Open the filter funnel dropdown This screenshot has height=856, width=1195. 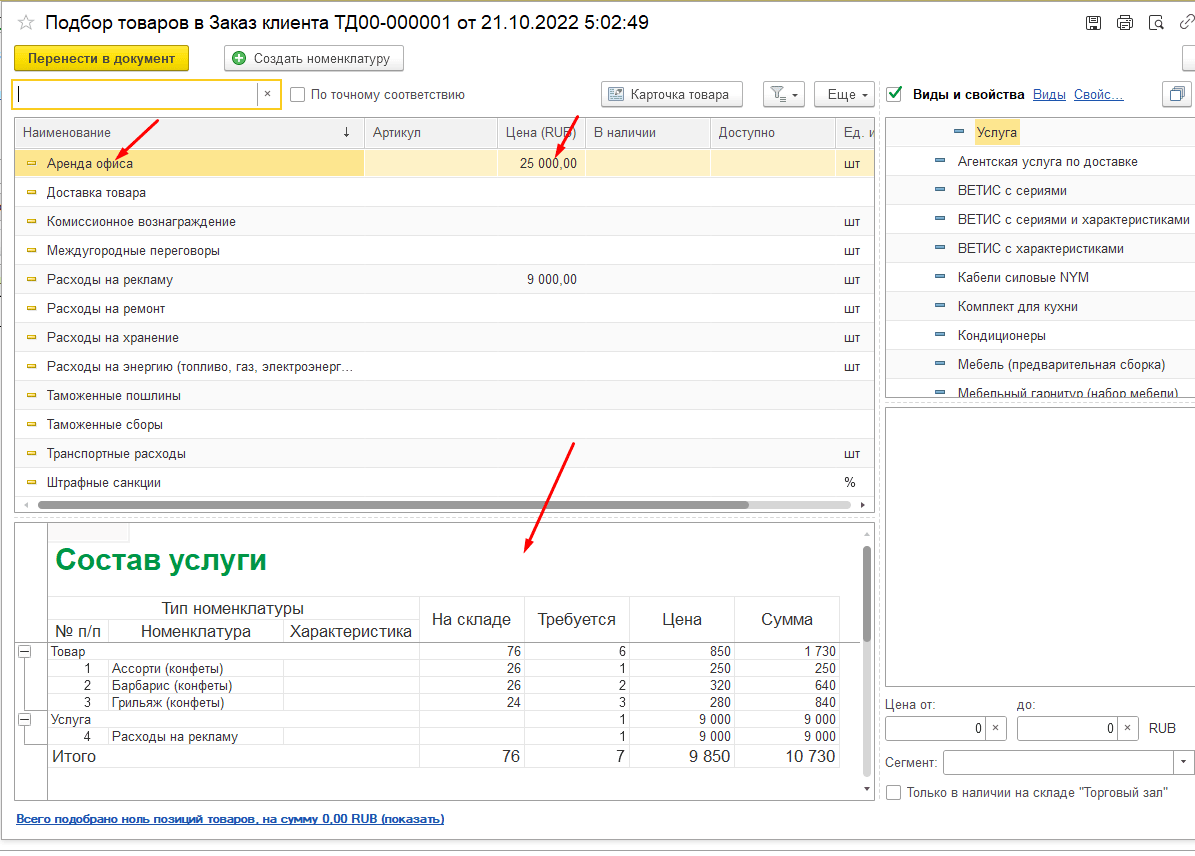783,95
